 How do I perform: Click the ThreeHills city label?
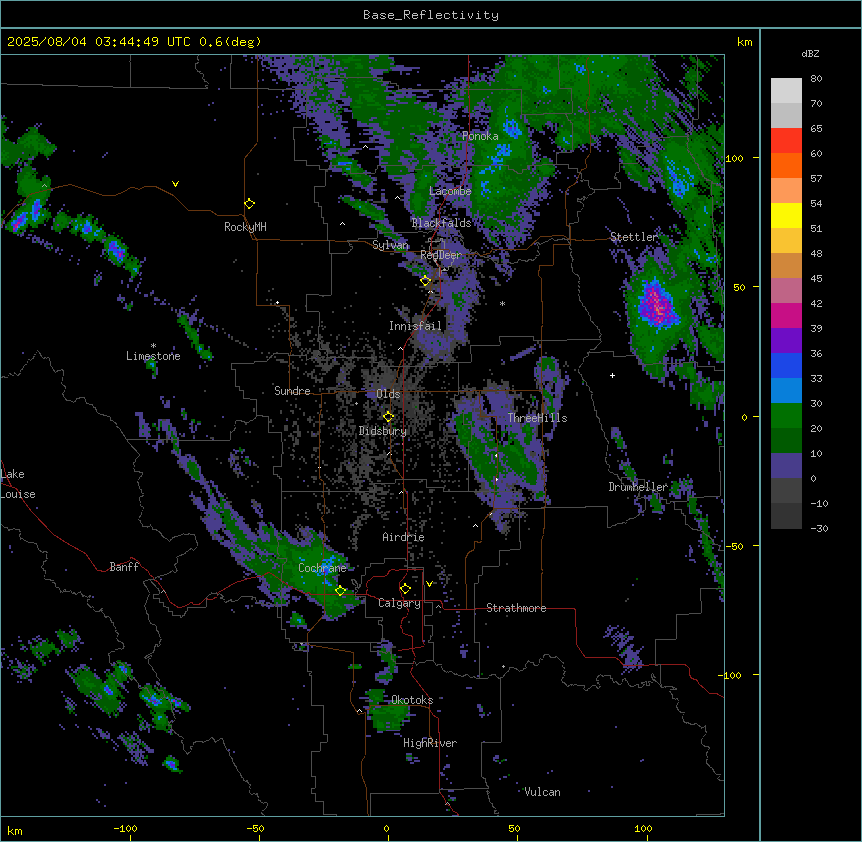(x=537, y=418)
